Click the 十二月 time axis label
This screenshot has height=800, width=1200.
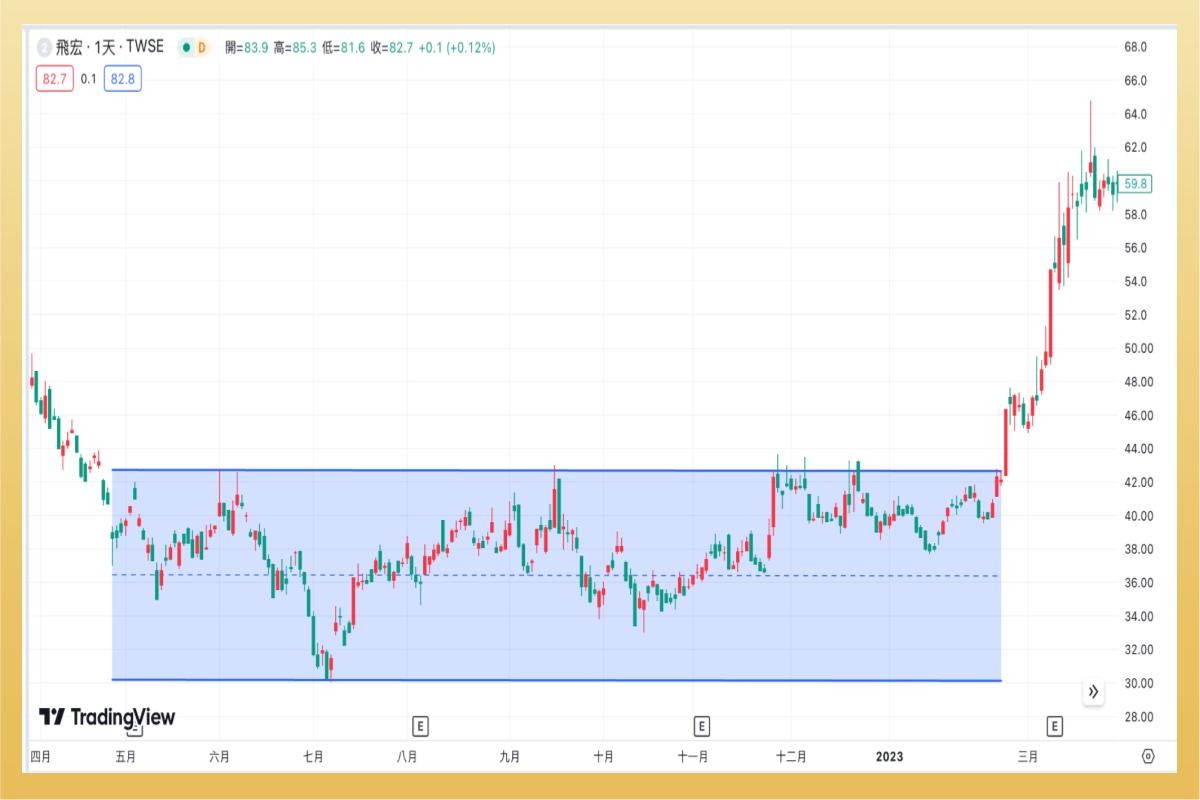(791, 757)
